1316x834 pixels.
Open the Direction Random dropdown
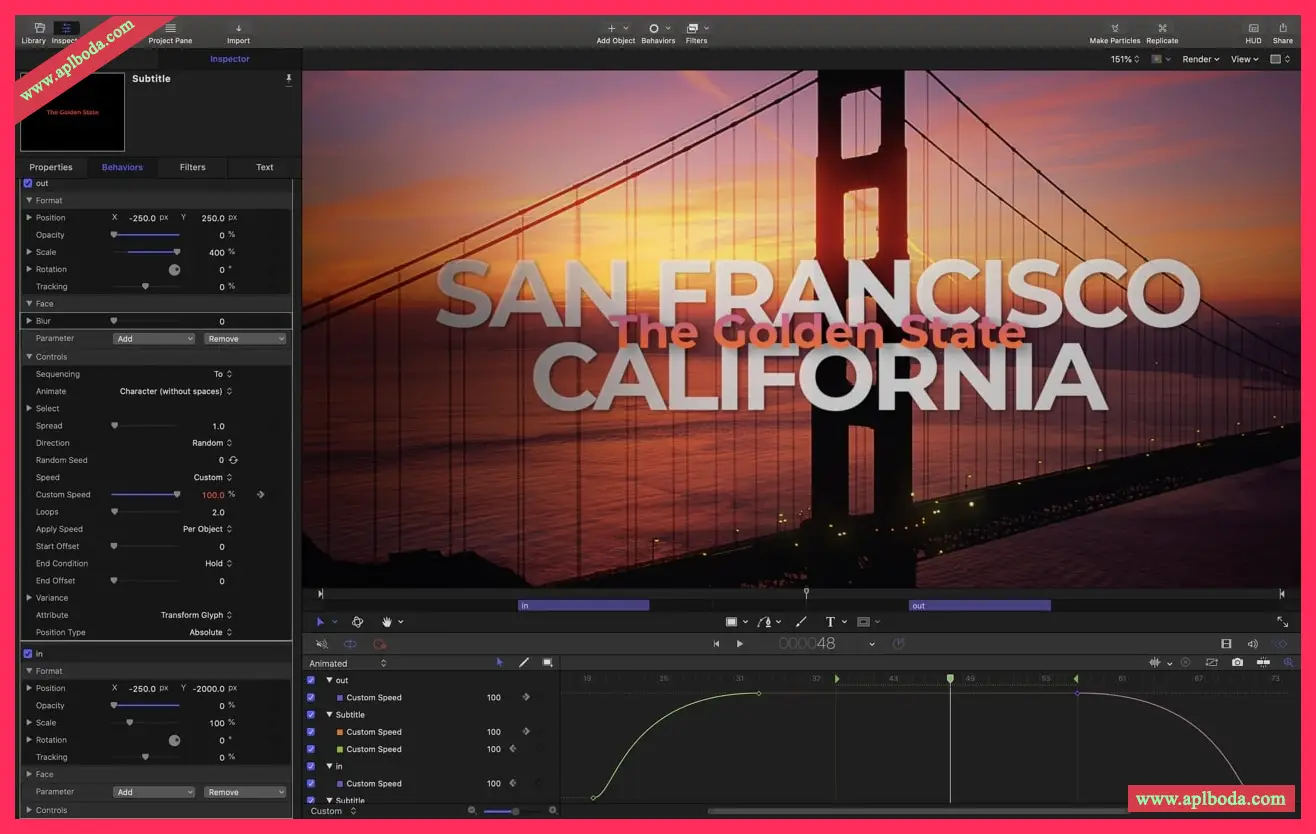212,443
